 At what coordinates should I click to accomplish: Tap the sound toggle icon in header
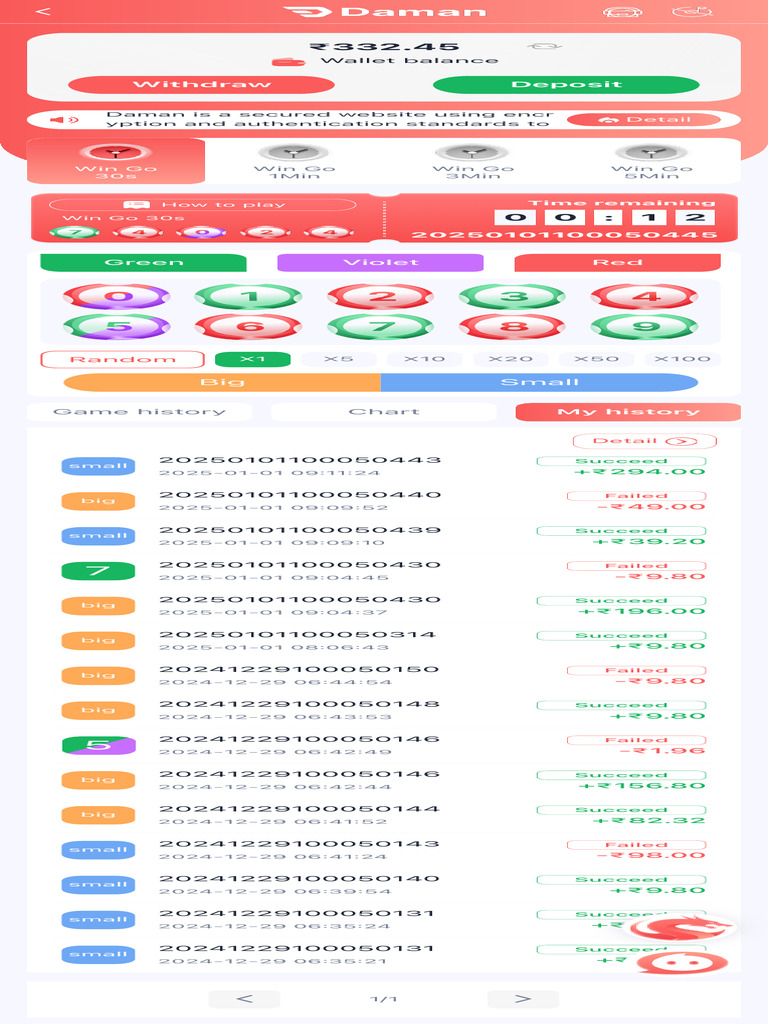pos(692,12)
